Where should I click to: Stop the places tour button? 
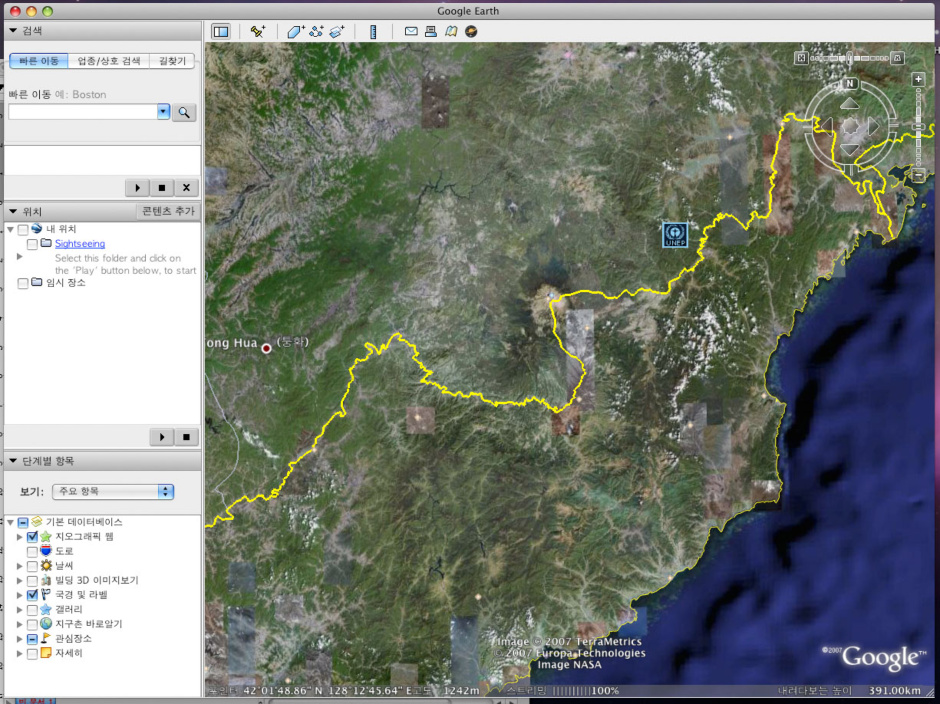[x=186, y=437]
